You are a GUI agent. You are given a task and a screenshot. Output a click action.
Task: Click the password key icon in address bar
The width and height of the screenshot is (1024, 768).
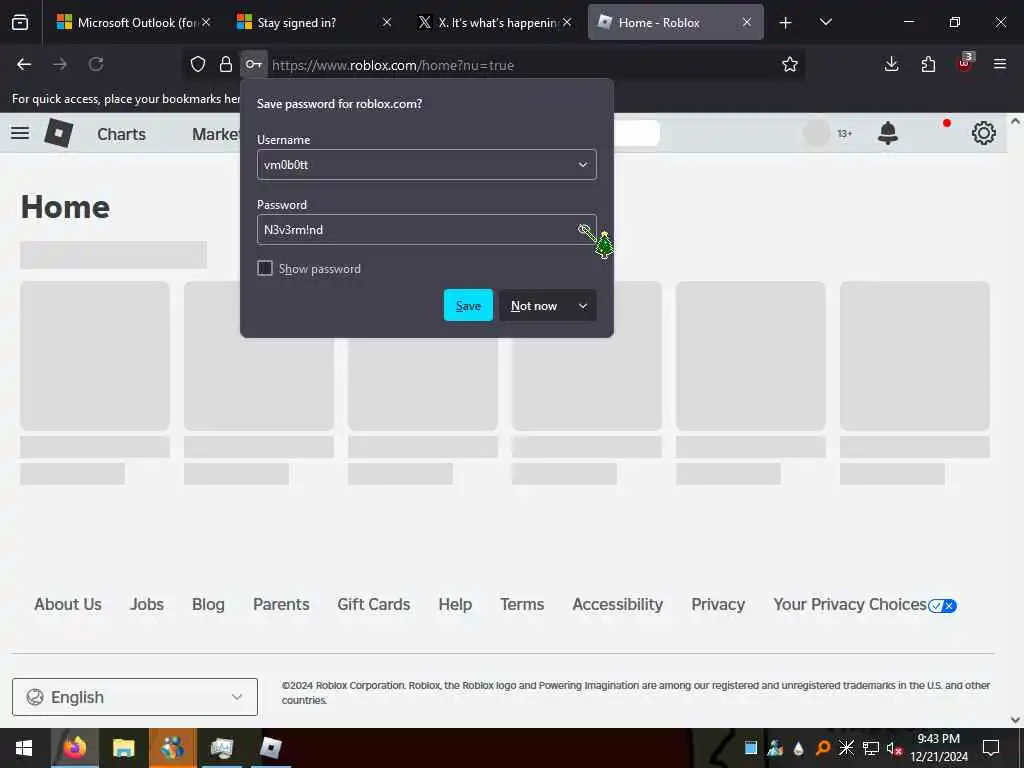click(253, 64)
